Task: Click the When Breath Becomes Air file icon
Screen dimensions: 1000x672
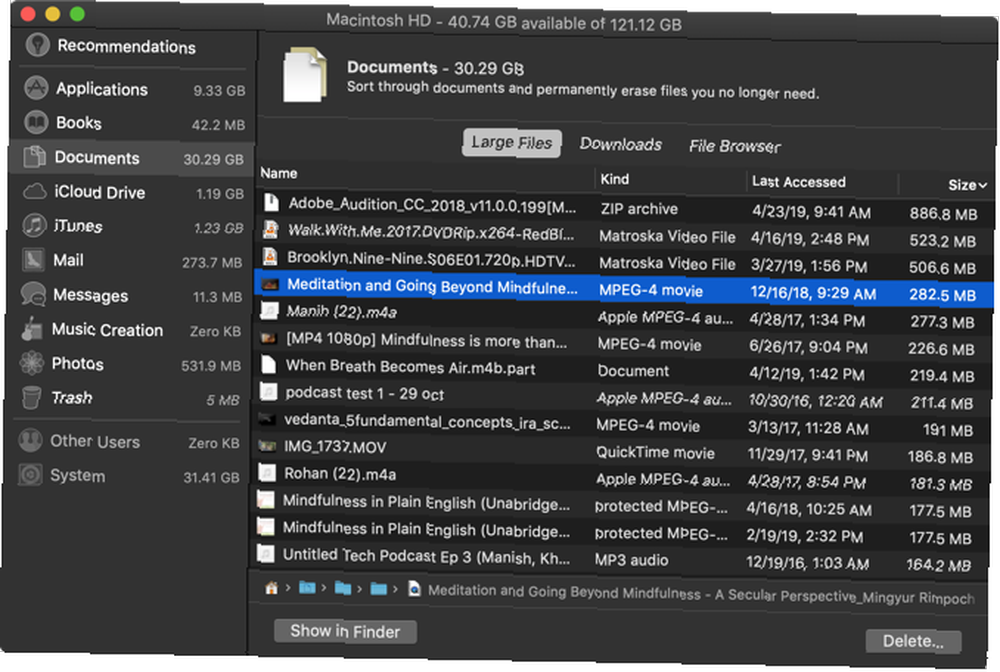Action: 269,365
